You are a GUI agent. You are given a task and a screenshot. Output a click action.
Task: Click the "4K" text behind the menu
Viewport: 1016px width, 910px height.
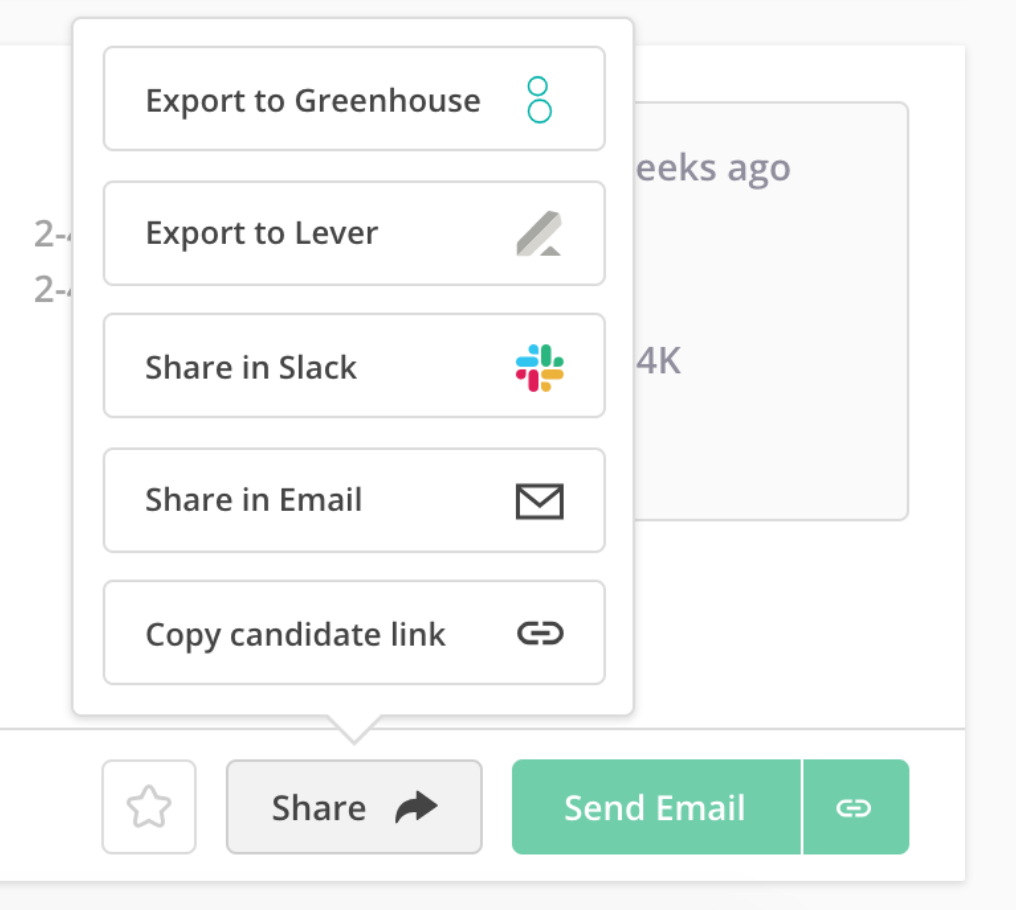(658, 361)
